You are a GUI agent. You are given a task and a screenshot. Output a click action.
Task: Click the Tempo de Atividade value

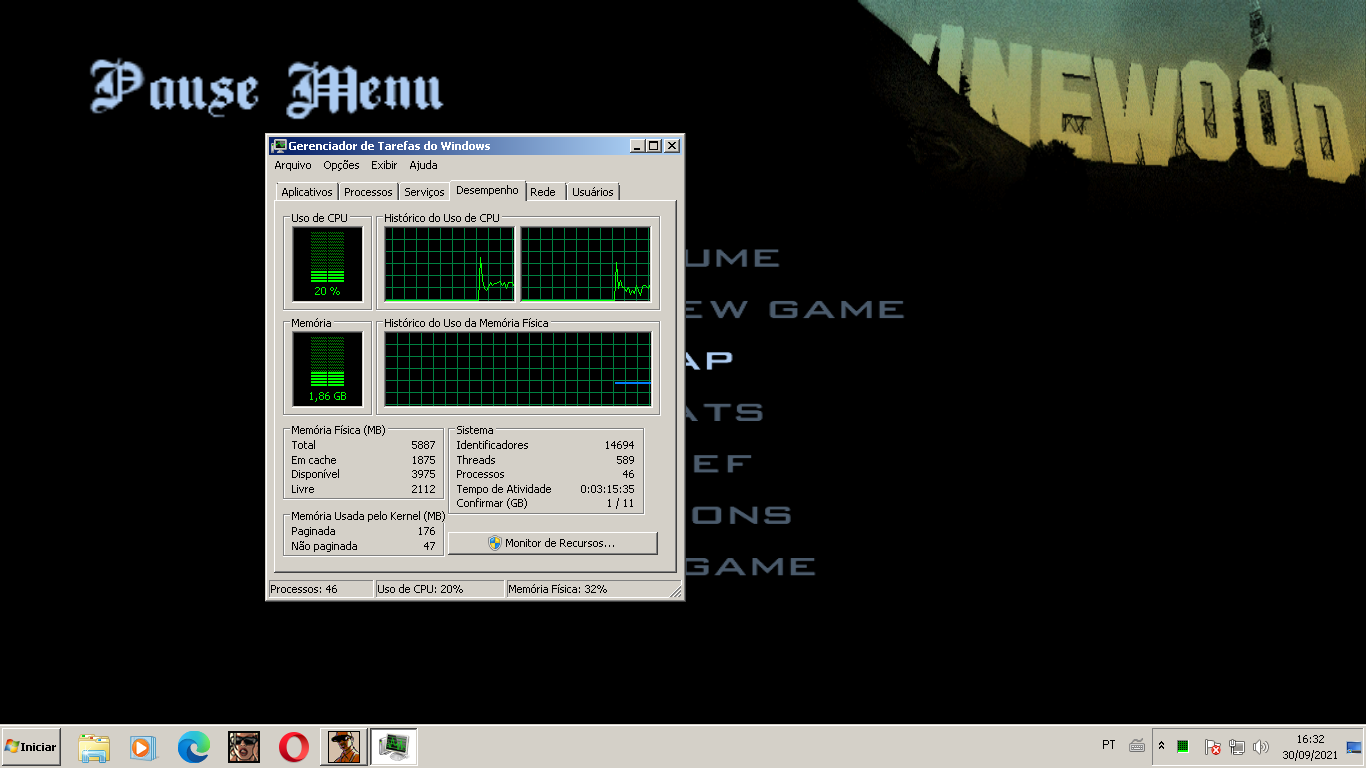click(607, 489)
